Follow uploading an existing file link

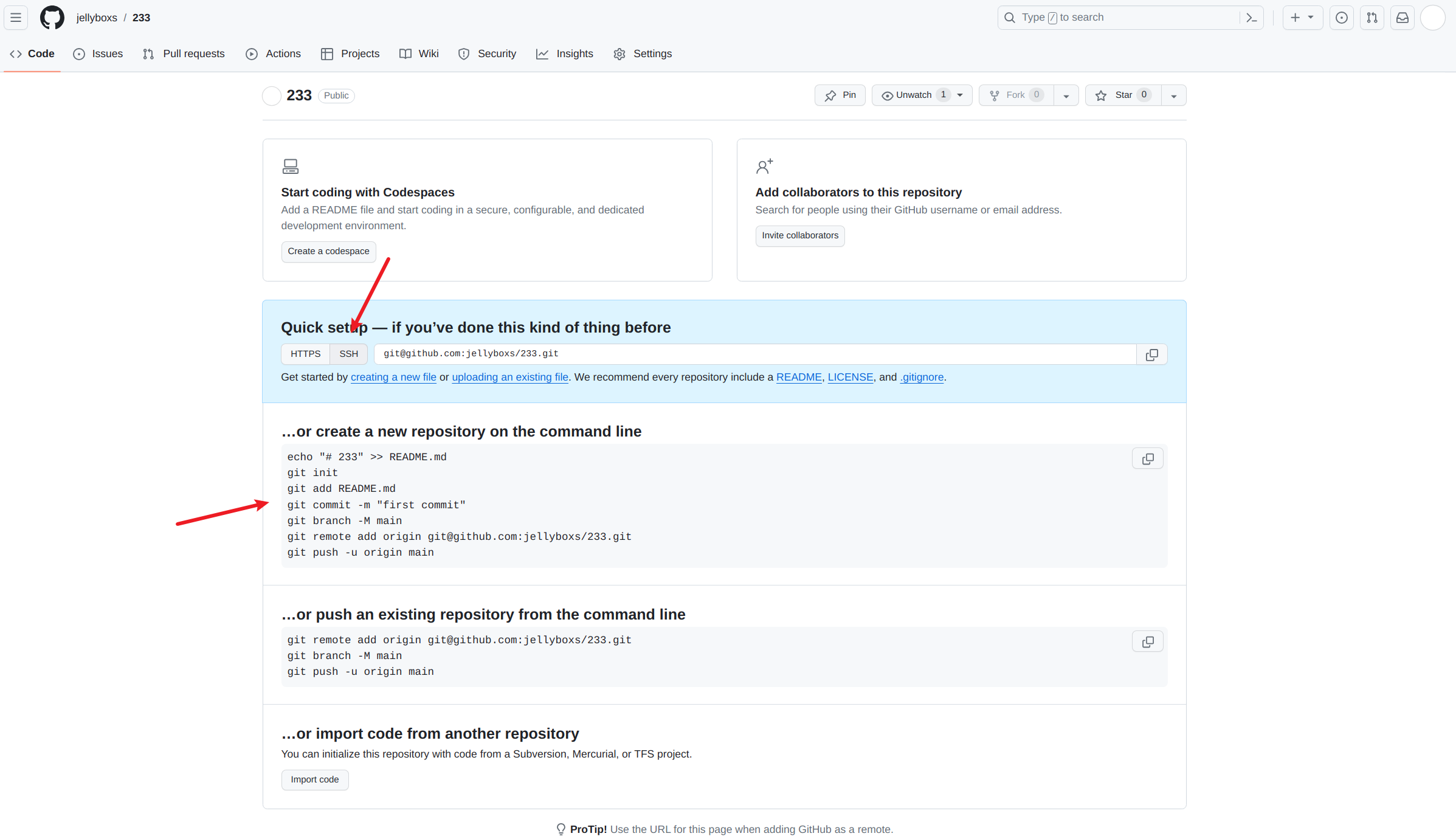click(x=510, y=377)
